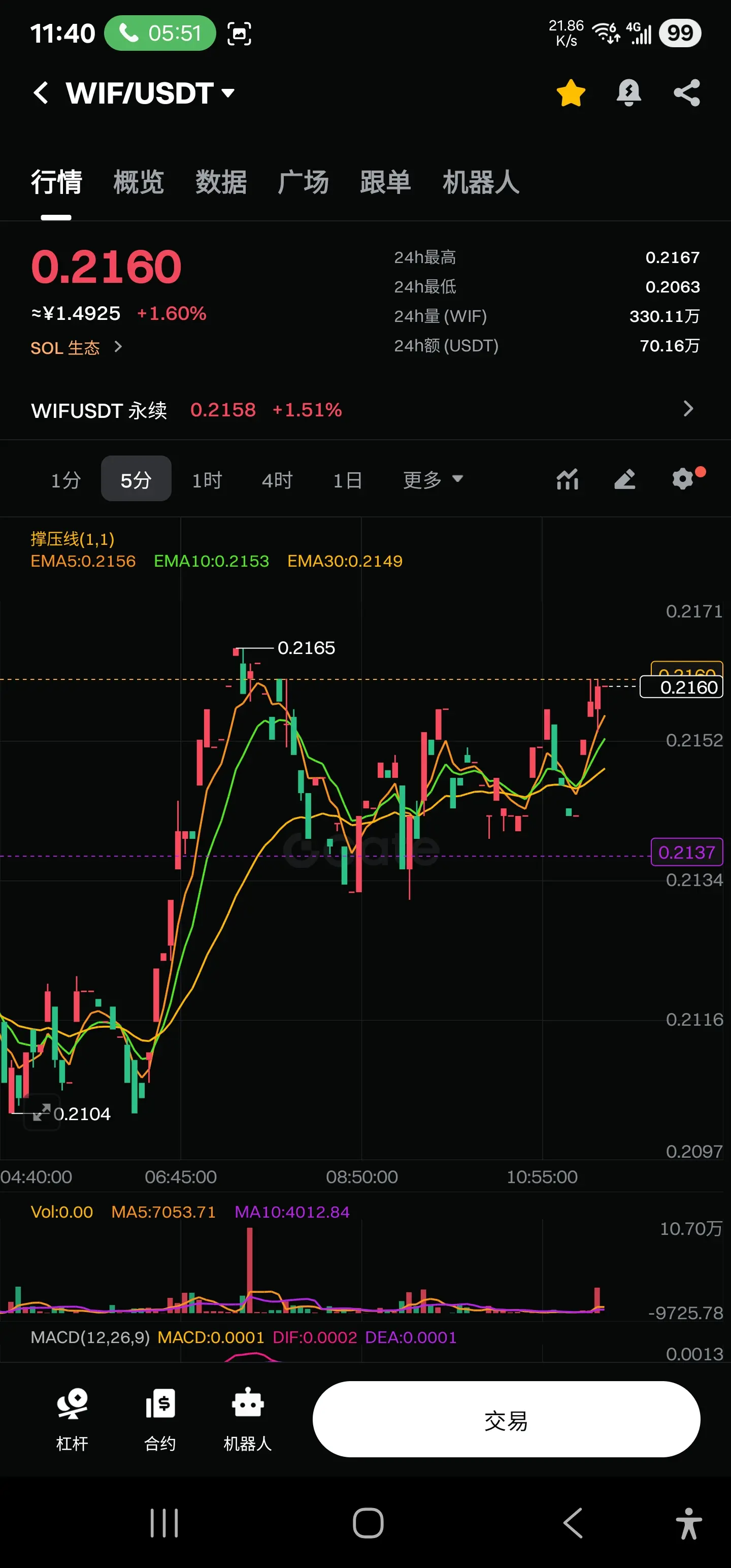Click the MA10:4012.84 volume indicator
Image resolution: width=731 pixels, height=1568 pixels.
tap(292, 1212)
